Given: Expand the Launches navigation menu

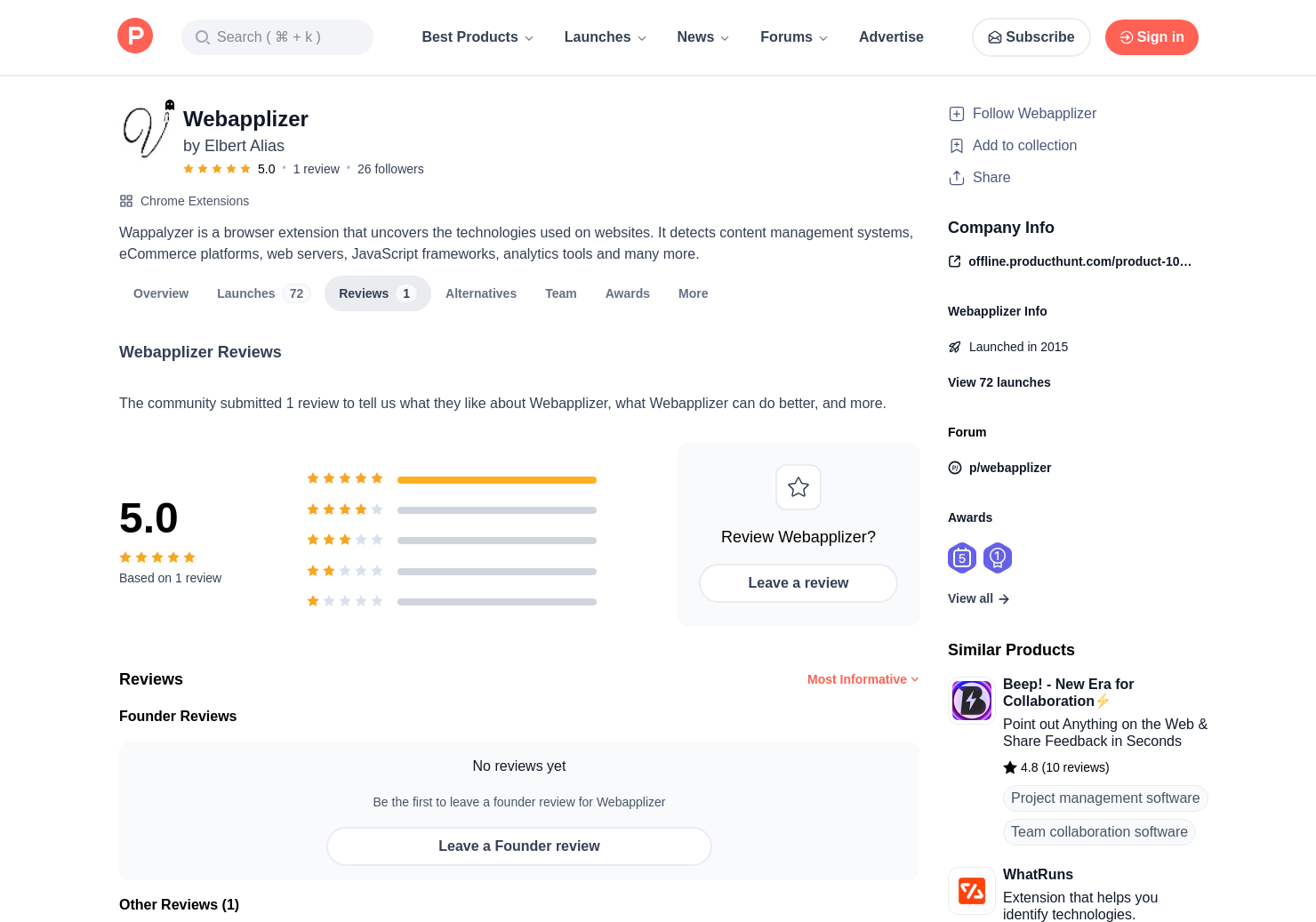Looking at the screenshot, I should (x=605, y=37).
